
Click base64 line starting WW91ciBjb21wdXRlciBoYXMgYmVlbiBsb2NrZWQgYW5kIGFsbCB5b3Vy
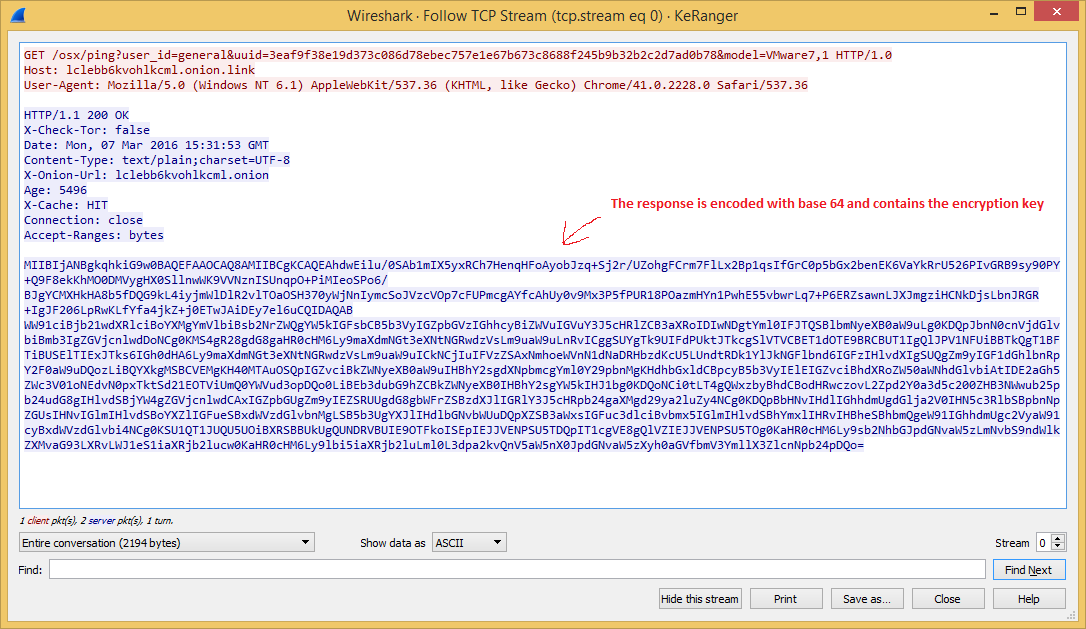[x=542, y=325]
